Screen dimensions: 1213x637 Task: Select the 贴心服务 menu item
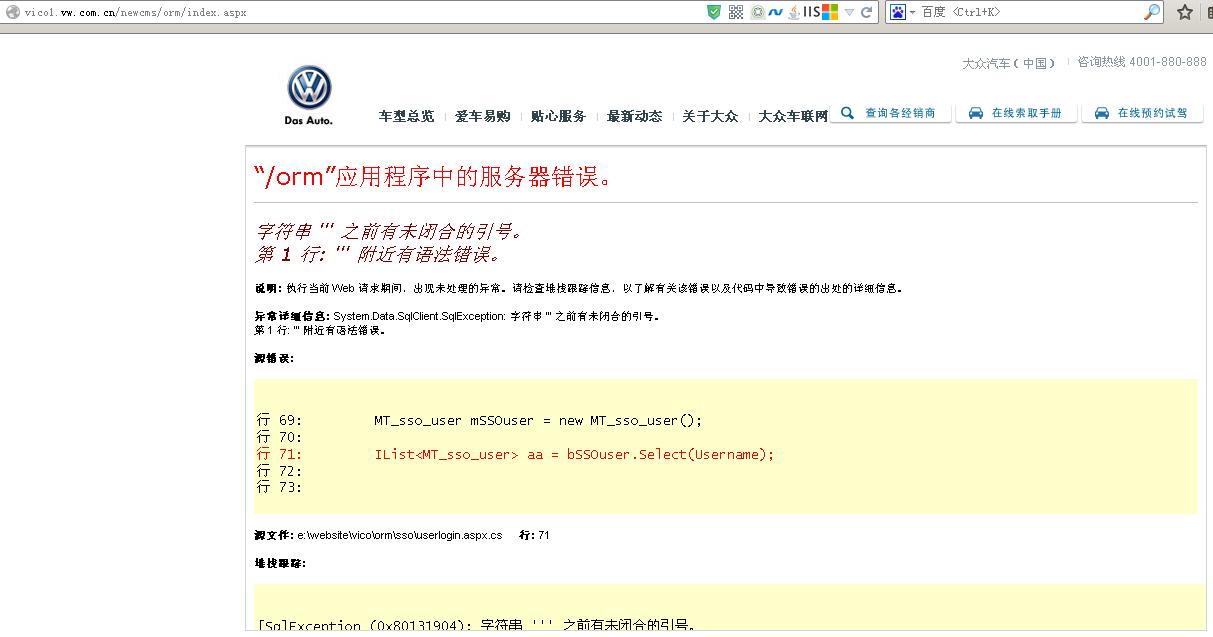[x=558, y=116]
